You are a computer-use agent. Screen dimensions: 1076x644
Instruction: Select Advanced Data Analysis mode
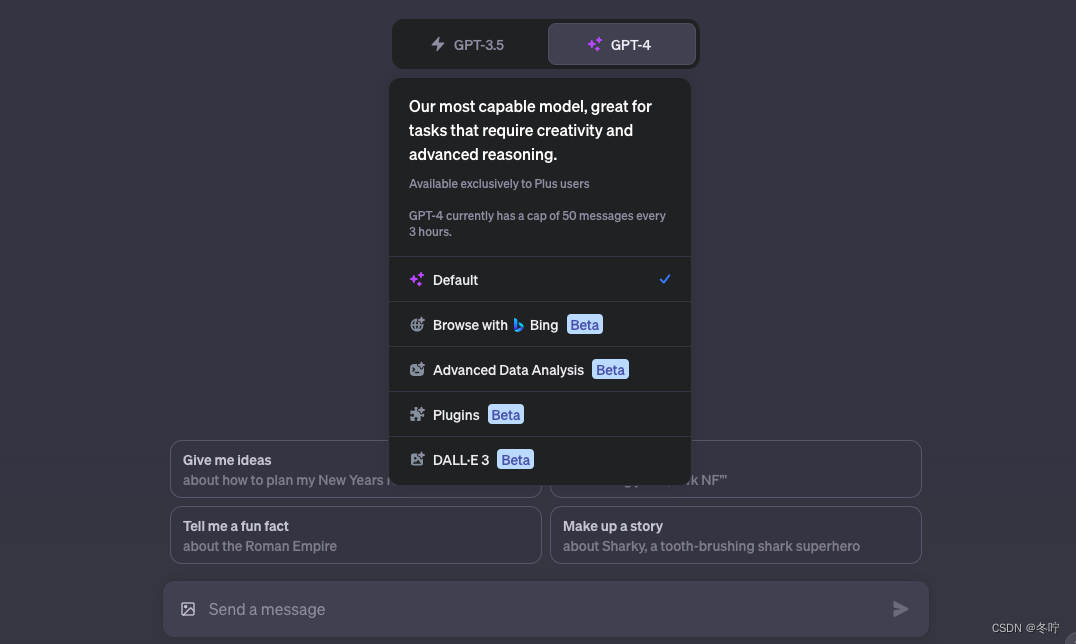pyautogui.click(x=540, y=369)
